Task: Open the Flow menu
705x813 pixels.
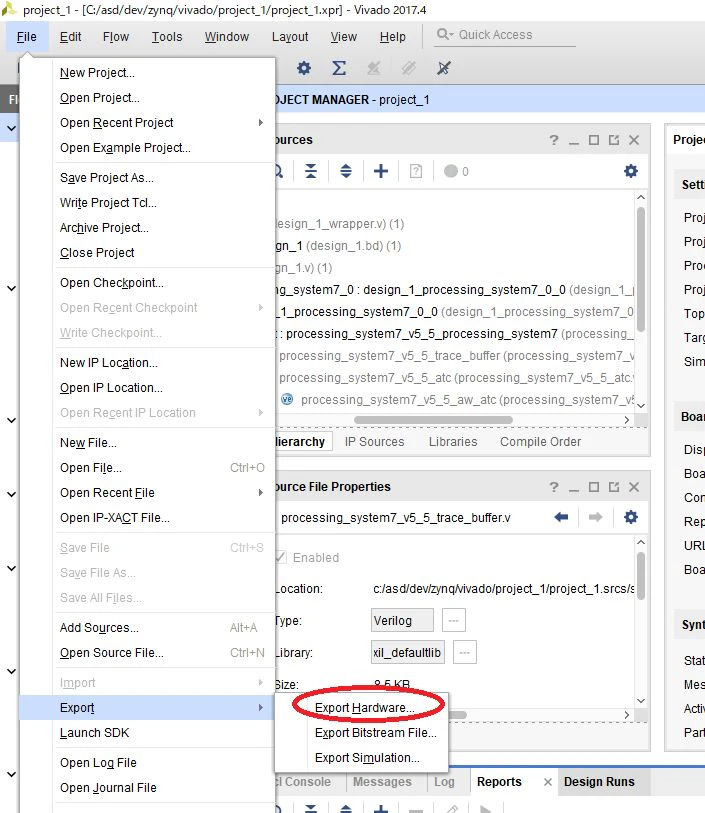Action: (x=116, y=37)
